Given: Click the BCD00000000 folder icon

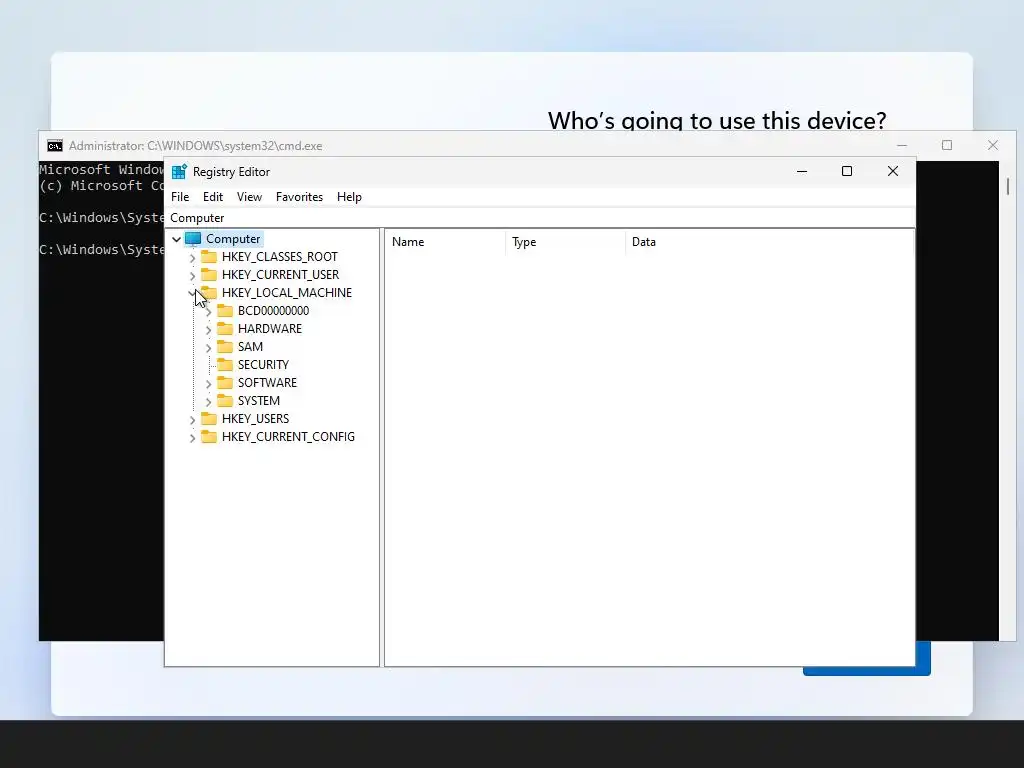Looking at the screenshot, I should pyautogui.click(x=225, y=310).
